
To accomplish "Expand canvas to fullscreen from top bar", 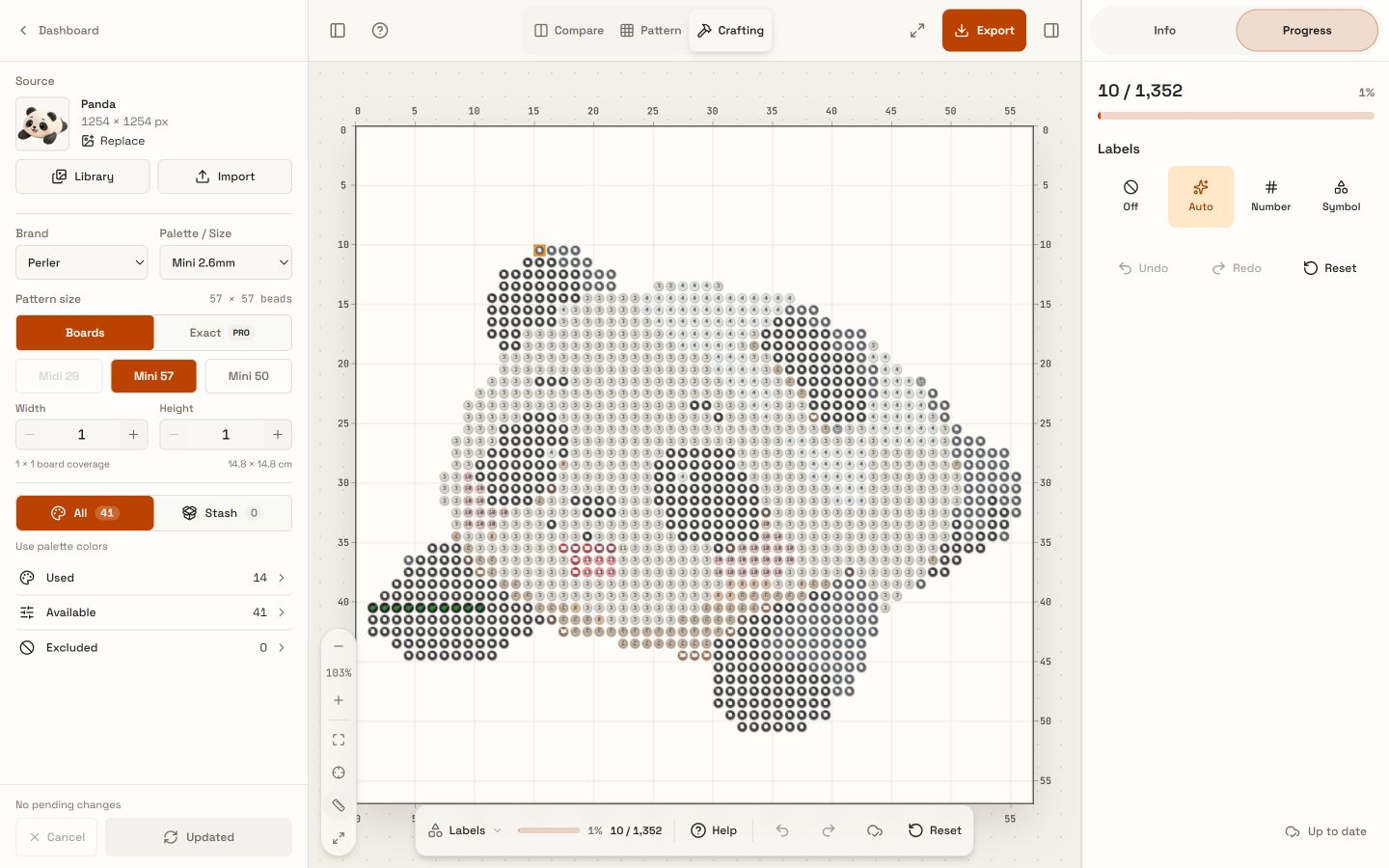I will point(917,31).
